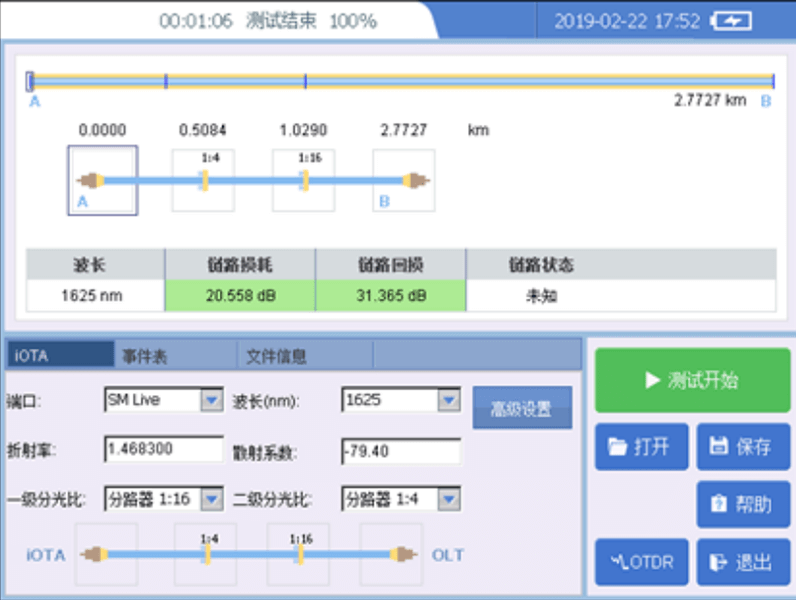
Task: Click the 1:4 splitter in iOTA diagram
Action: pyautogui.click(x=205, y=553)
